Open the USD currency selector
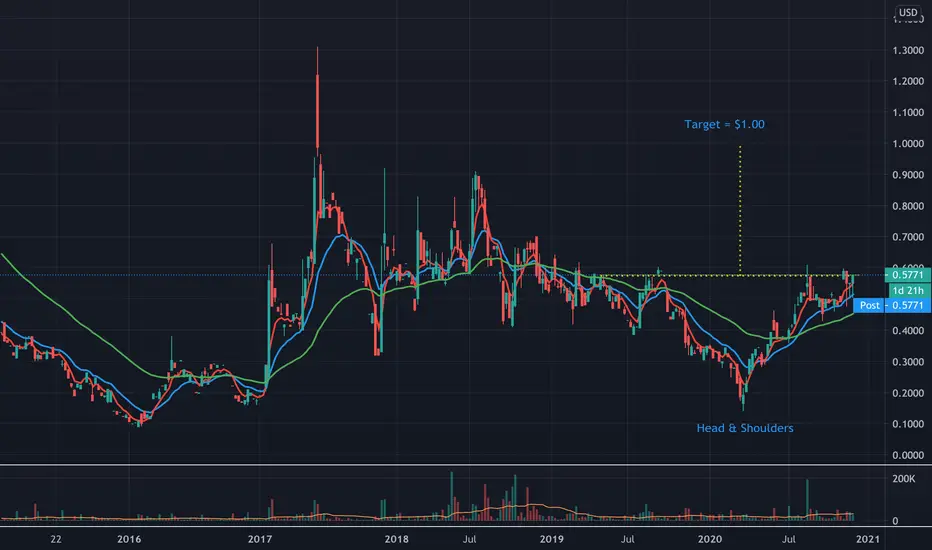The image size is (932, 550). tap(907, 12)
